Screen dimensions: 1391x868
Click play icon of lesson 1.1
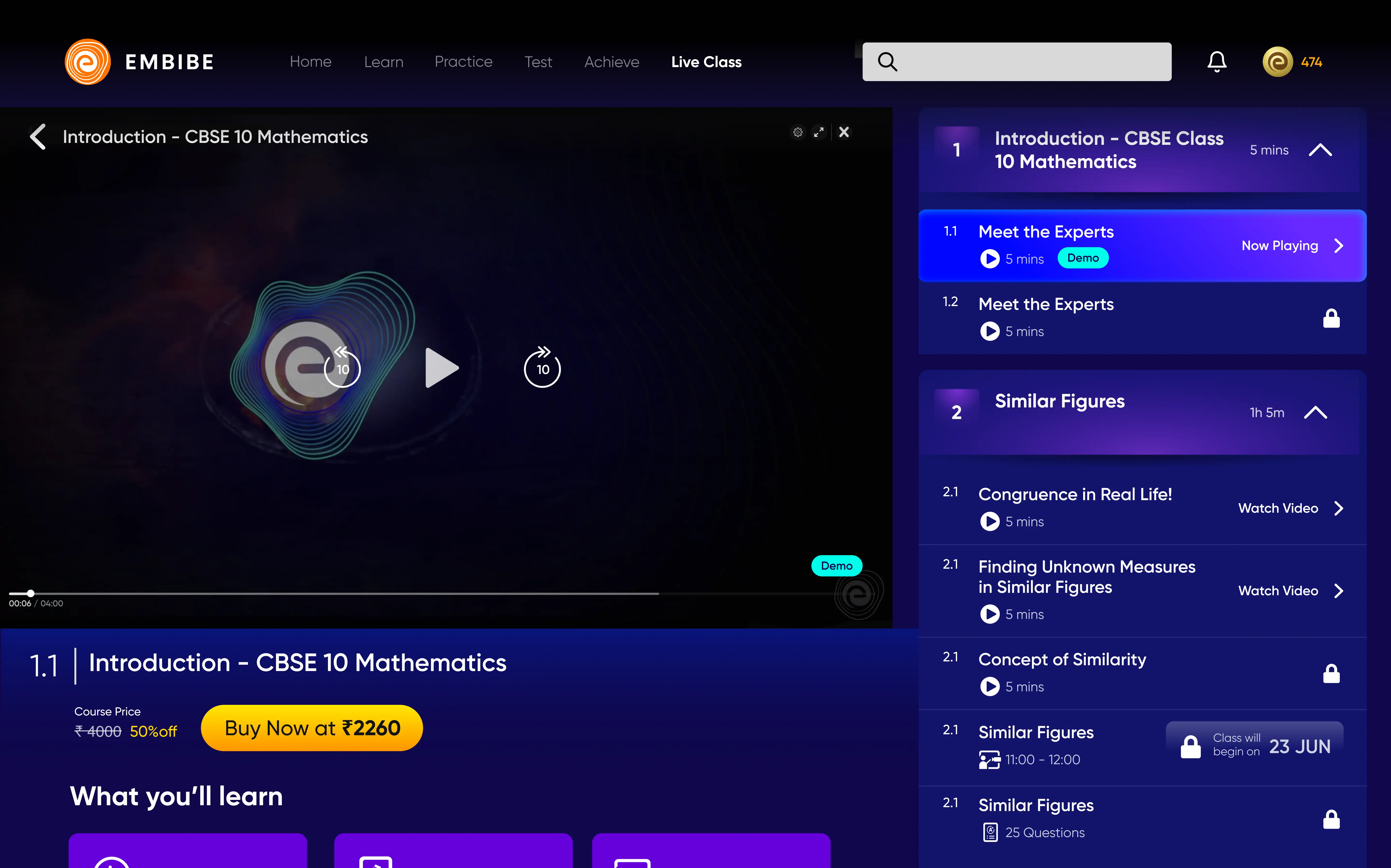tap(990, 259)
